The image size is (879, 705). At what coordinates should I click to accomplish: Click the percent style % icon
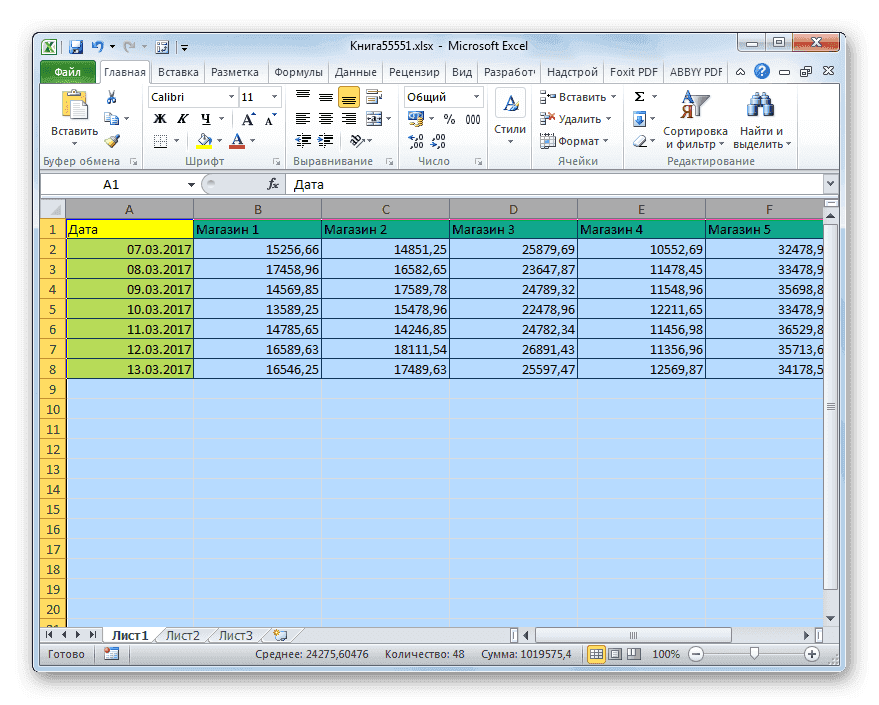click(447, 119)
